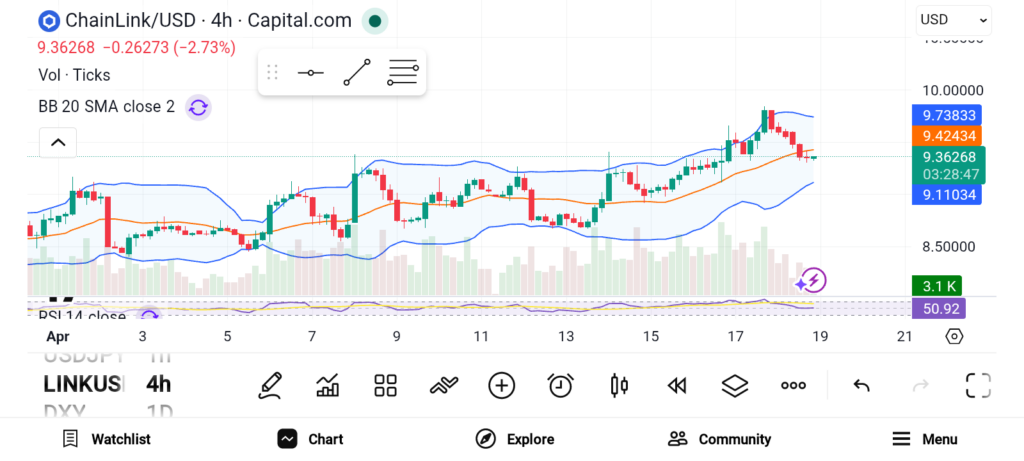Open the object tree layers icon
1024x461 pixels.
(x=735, y=385)
